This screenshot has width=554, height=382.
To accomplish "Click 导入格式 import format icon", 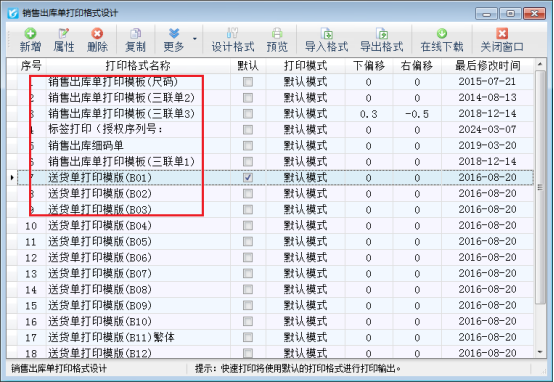I will pyautogui.click(x=326, y=40).
